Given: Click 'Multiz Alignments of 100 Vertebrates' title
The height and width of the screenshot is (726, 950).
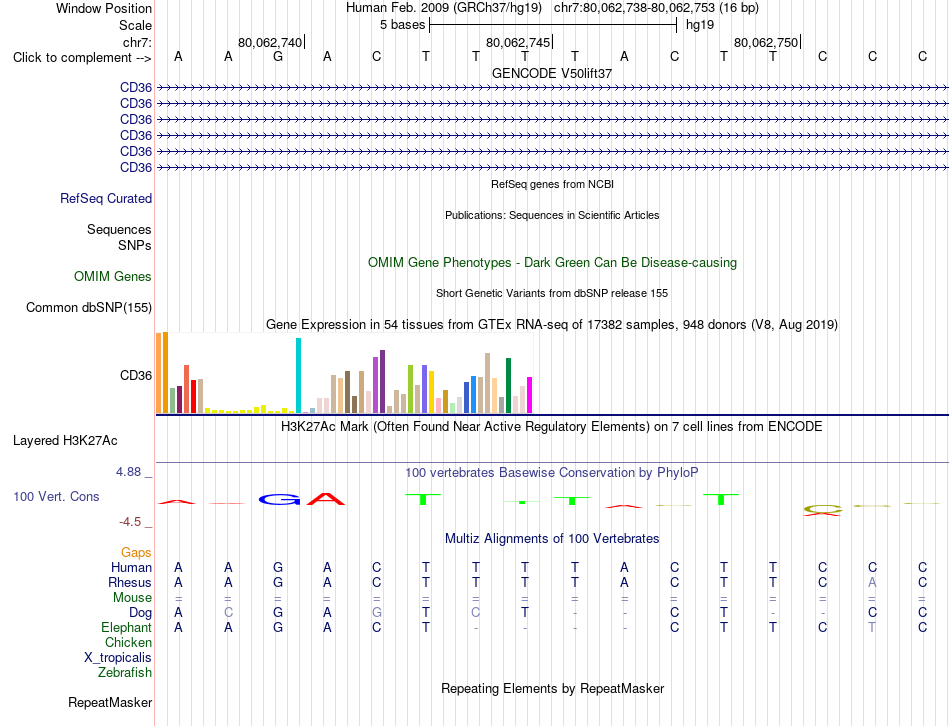Looking at the screenshot, I should point(552,539).
